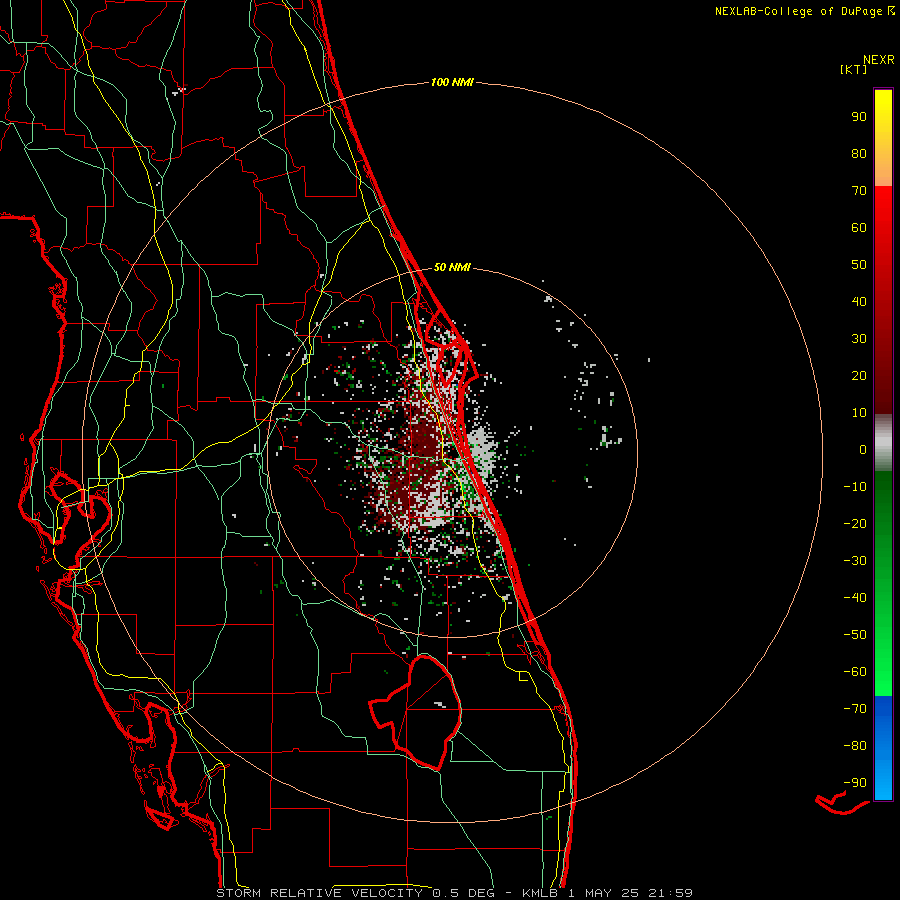Click the 30 value on velocity scale
Viewport: 900px width, 900px height.
859,339
